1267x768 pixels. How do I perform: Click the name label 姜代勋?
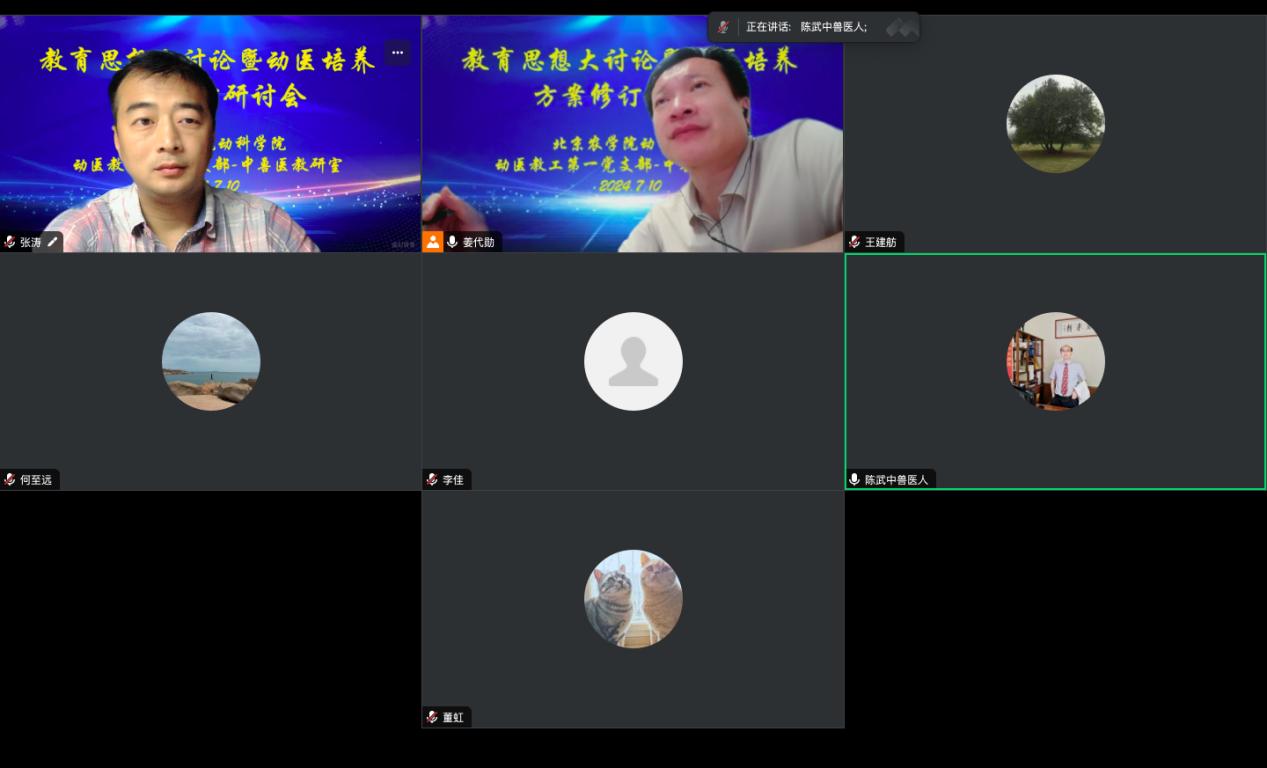point(479,242)
